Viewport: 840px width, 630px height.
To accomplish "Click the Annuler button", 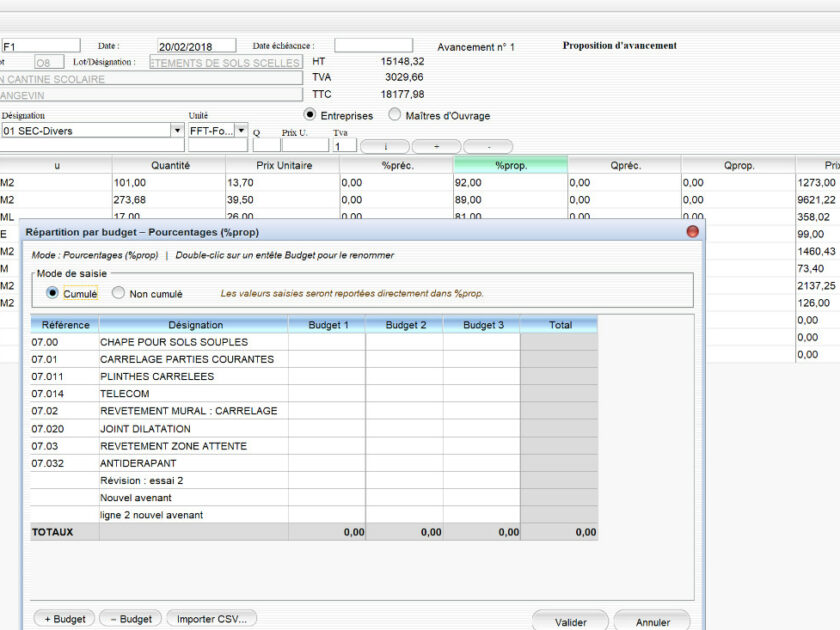I will [652, 621].
